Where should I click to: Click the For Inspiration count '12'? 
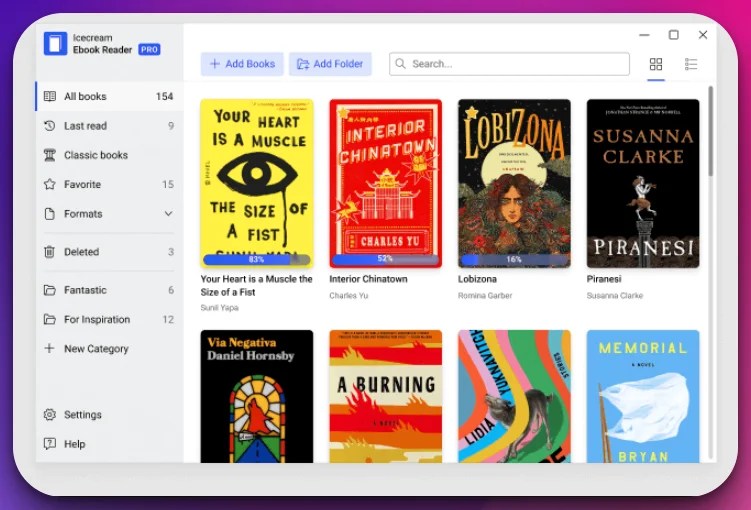pos(168,319)
